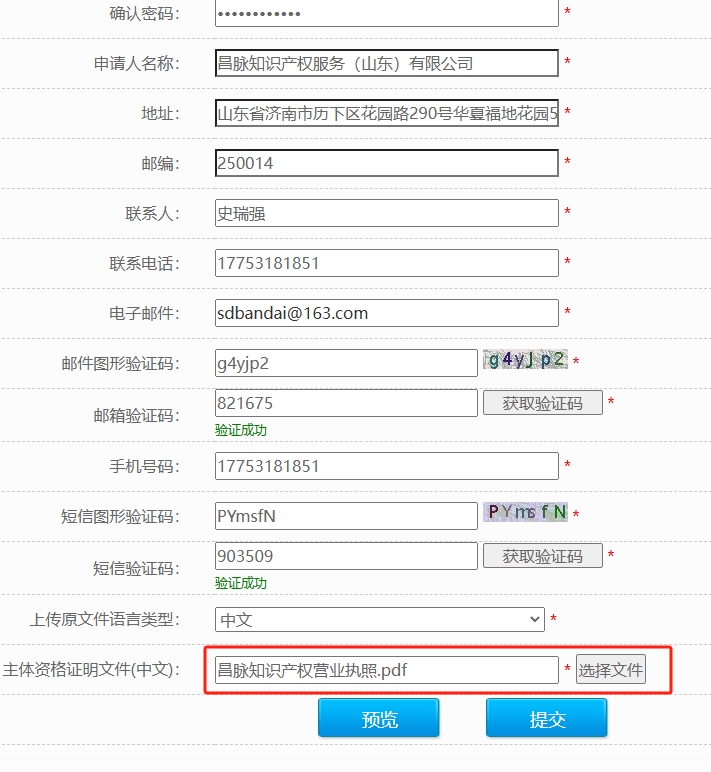The width and height of the screenshot is (711, 772).
Task: Click the 短信图形验证码 text input
Action: [x=346, y=516]
